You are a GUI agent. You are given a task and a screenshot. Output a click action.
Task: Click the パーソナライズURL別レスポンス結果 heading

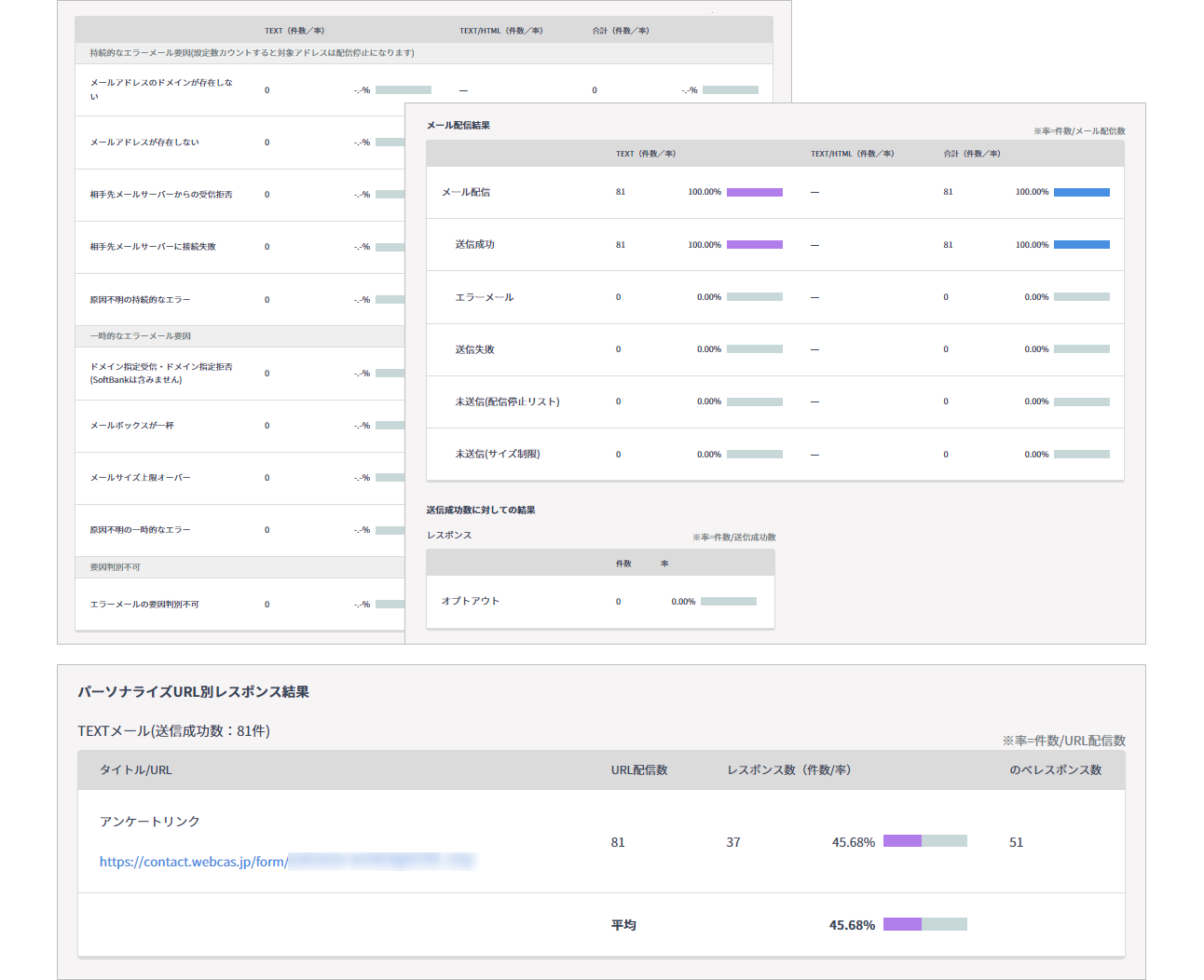[193, 691]
